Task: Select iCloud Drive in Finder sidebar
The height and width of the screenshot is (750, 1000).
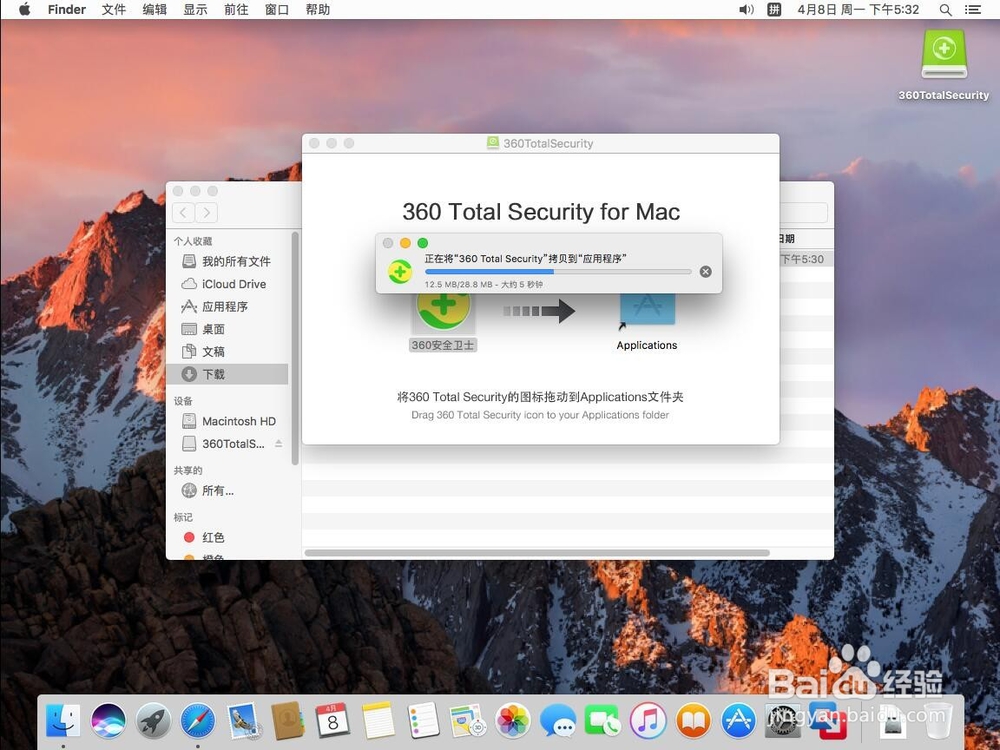Action: 226,284
